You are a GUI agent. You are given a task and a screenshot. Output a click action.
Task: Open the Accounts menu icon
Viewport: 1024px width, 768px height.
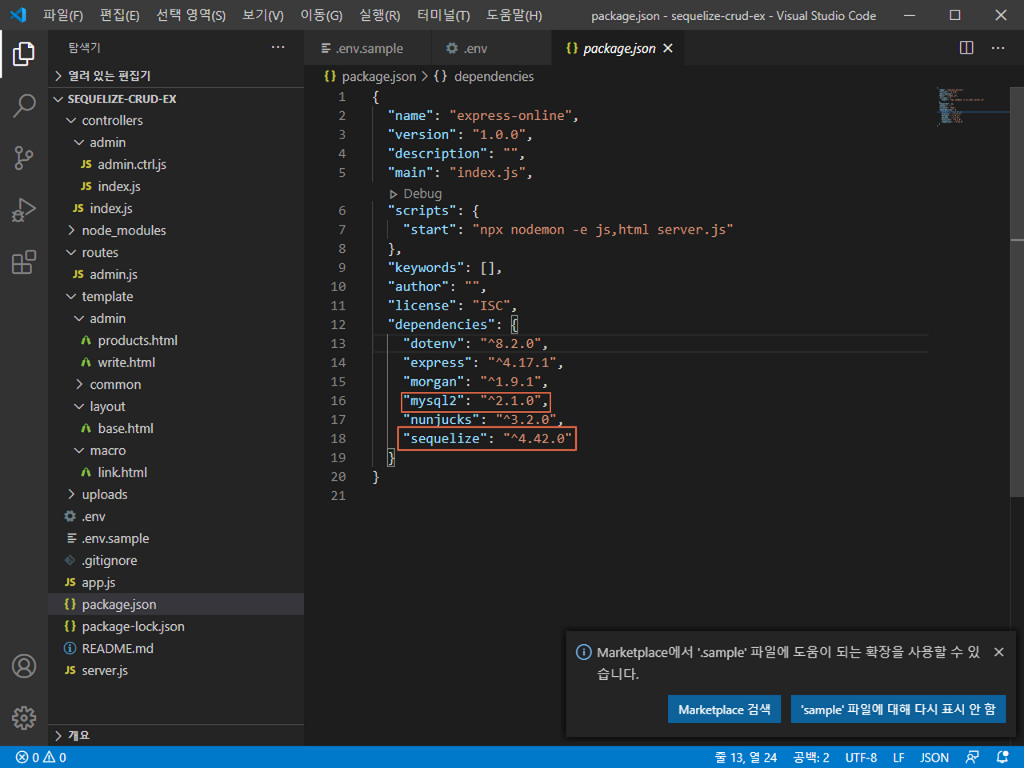(x=24, y=666)
